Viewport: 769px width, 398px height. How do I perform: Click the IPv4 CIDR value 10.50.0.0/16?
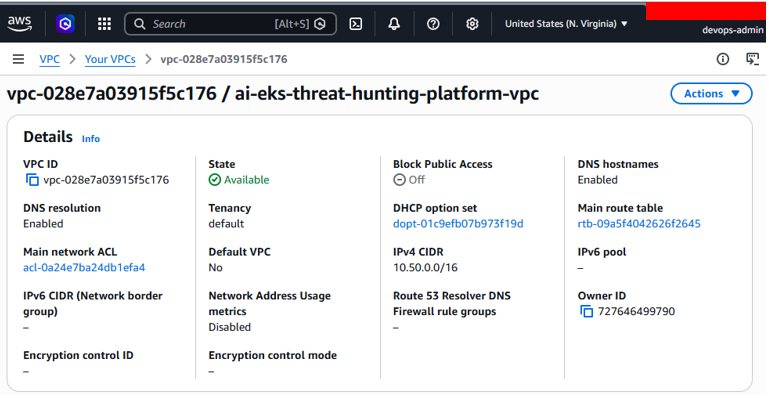tap(425, 268)
